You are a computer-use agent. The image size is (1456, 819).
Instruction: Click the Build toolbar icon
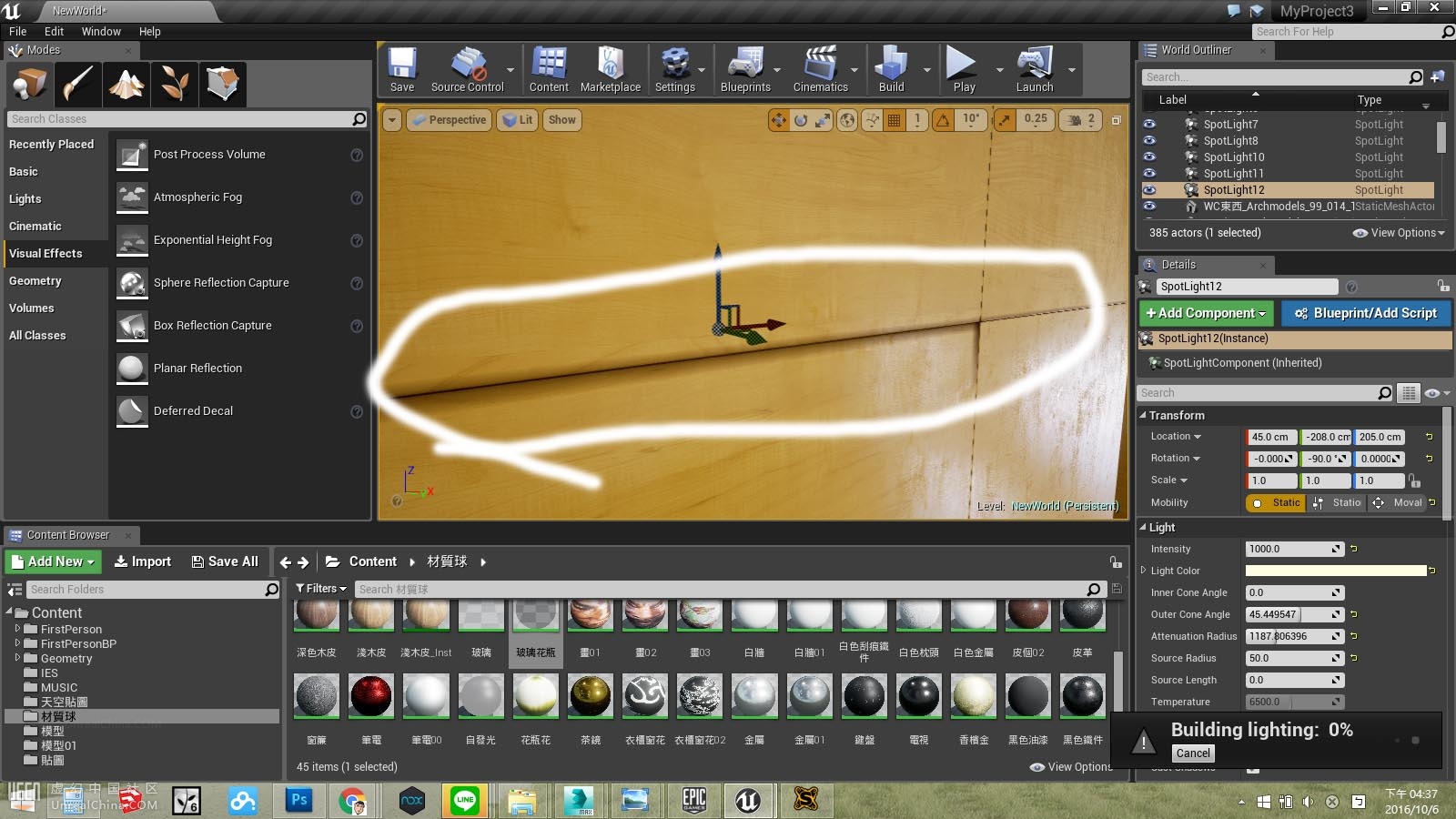tap(892, 70)
